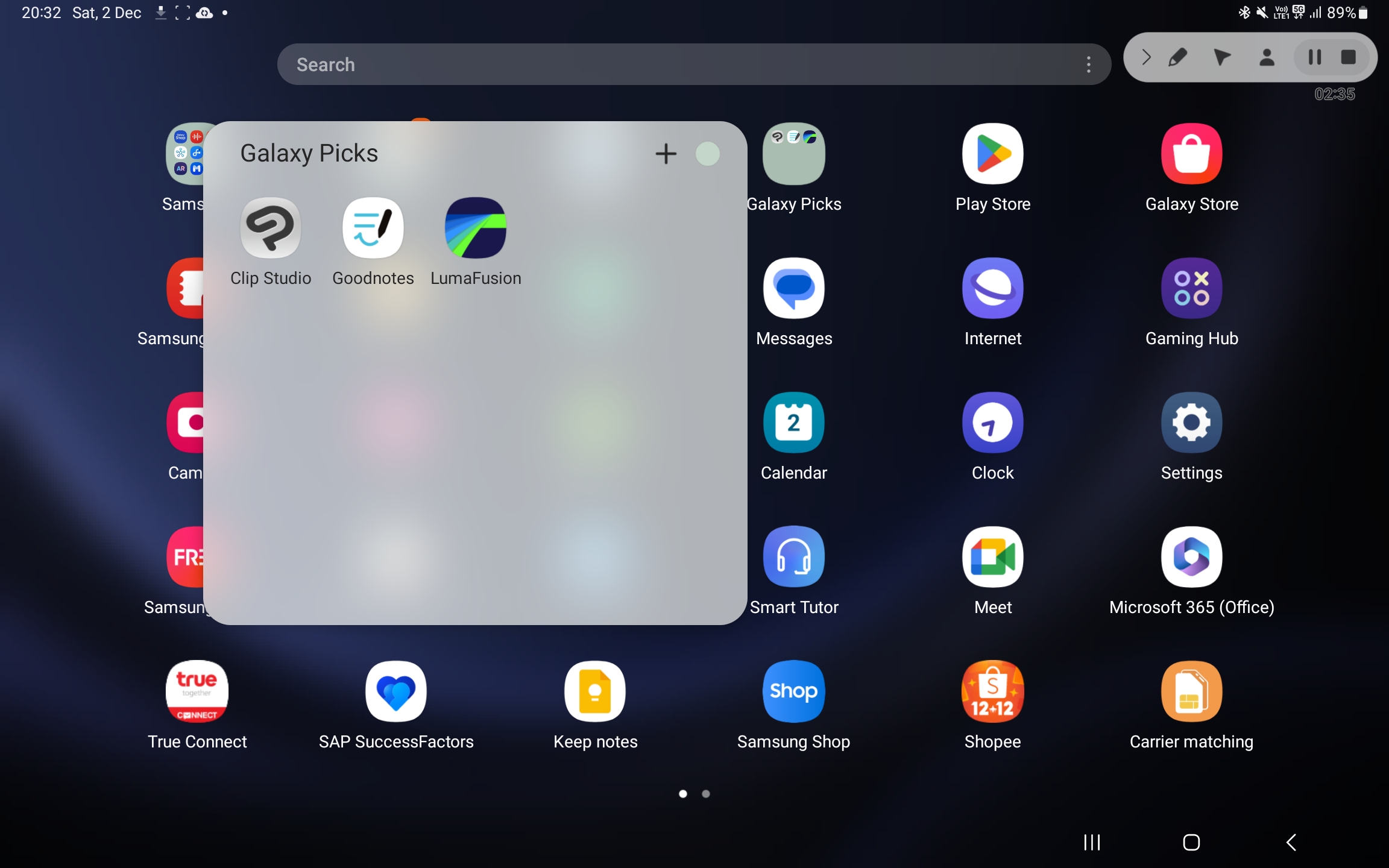
Task: Open Goodnotes app in the folder
Action: 373,228
